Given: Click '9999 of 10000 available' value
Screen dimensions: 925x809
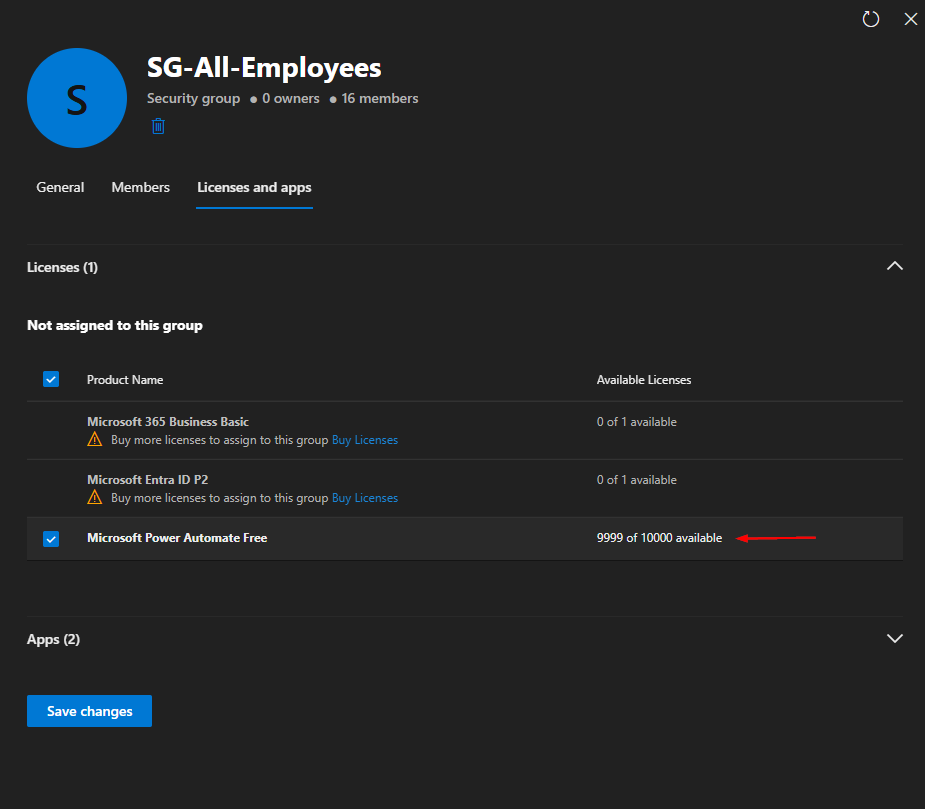Looking at the screenshot, I should pos(659,538).
